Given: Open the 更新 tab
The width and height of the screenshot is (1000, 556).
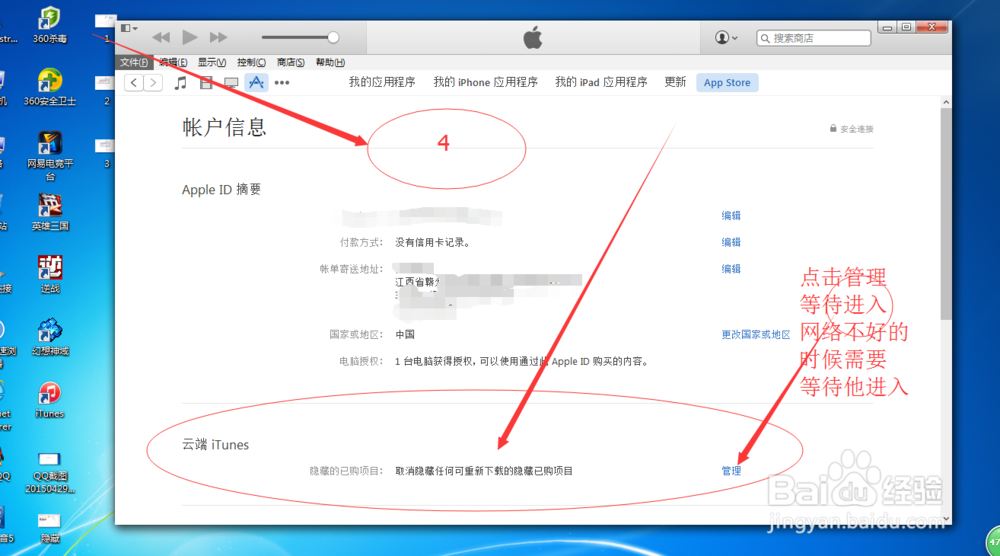Looking at the screenshot, I should click(x=675, y=82).
